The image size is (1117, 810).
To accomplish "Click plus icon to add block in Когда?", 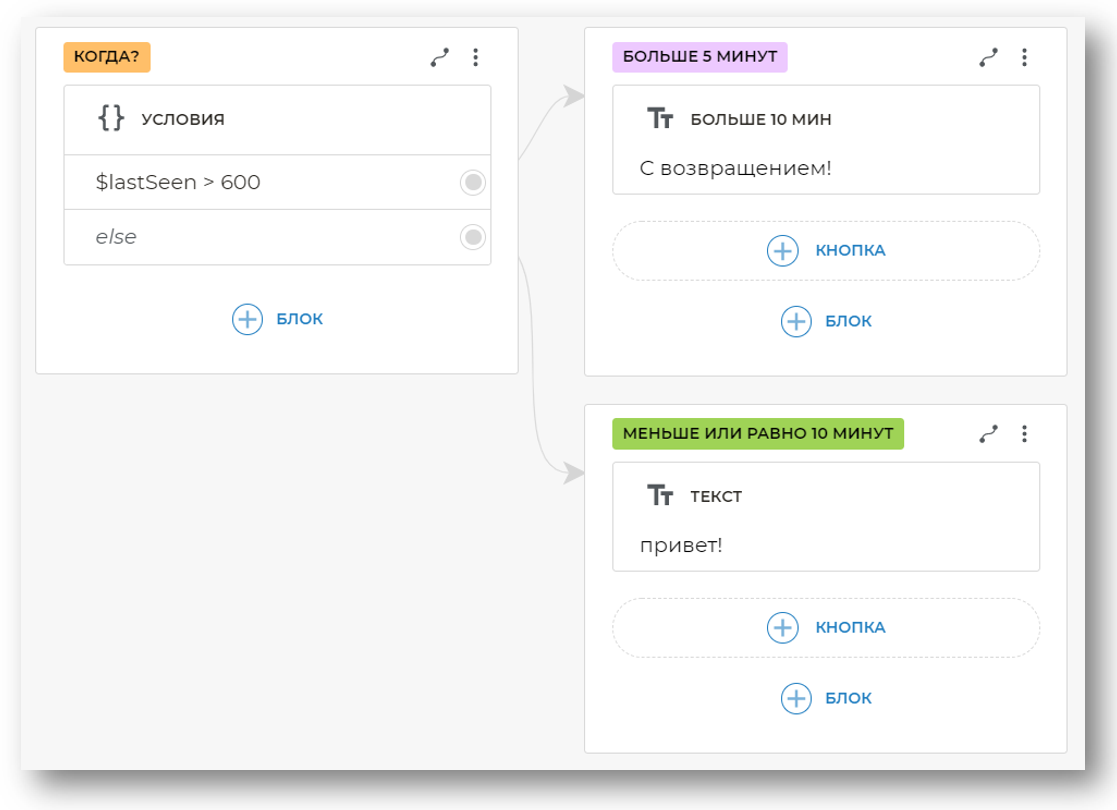I will point(247,320).
